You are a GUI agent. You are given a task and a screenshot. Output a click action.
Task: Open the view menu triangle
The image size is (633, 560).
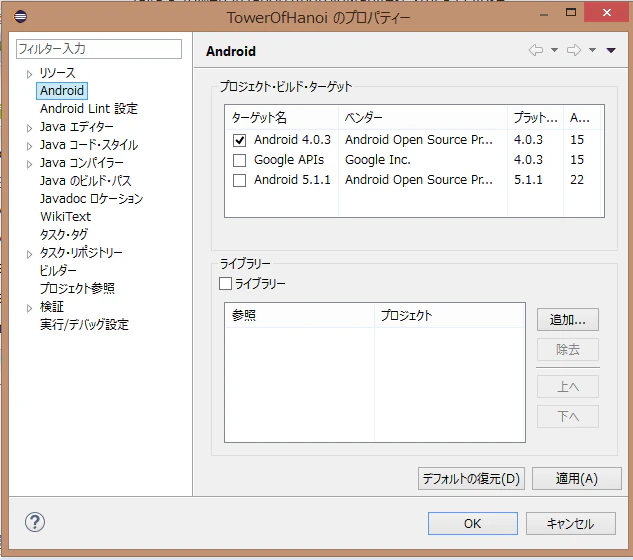[x=611, y=50]
